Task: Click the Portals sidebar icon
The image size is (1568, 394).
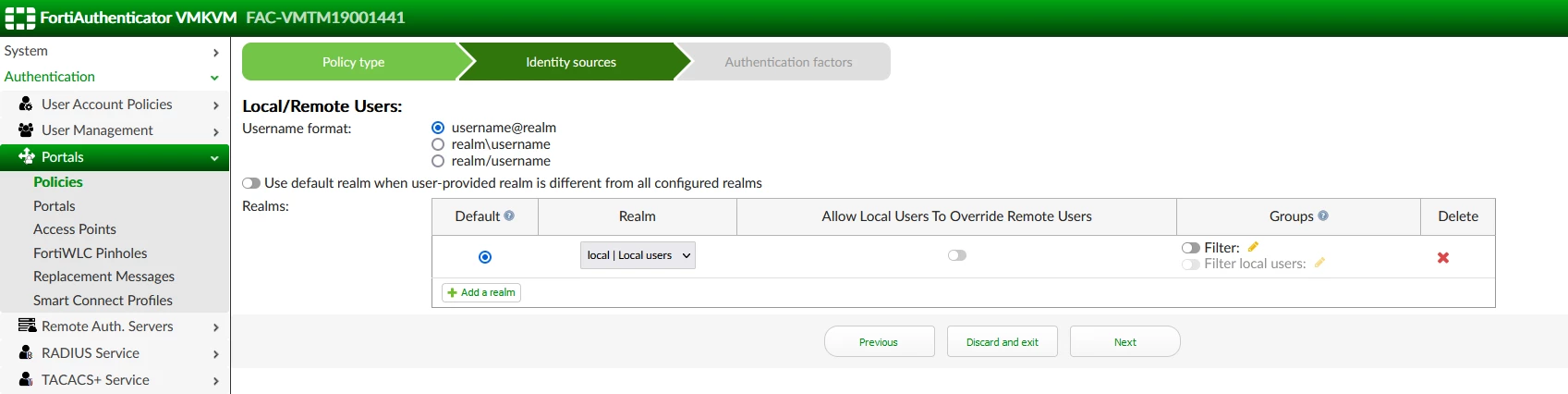Action: click(26, 156)
